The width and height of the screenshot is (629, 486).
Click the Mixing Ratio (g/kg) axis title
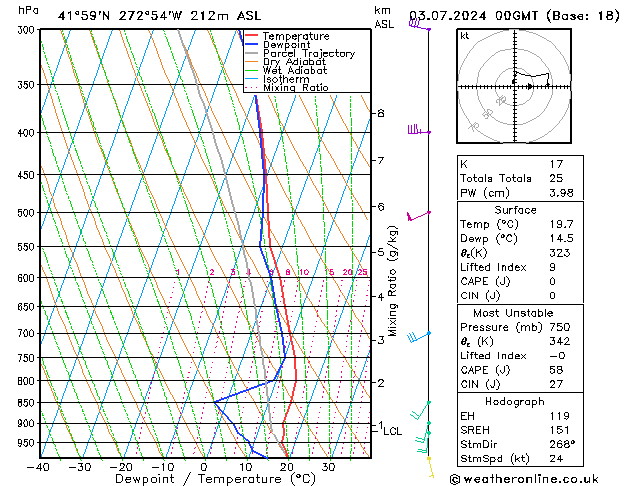click(x=392, y=281)
